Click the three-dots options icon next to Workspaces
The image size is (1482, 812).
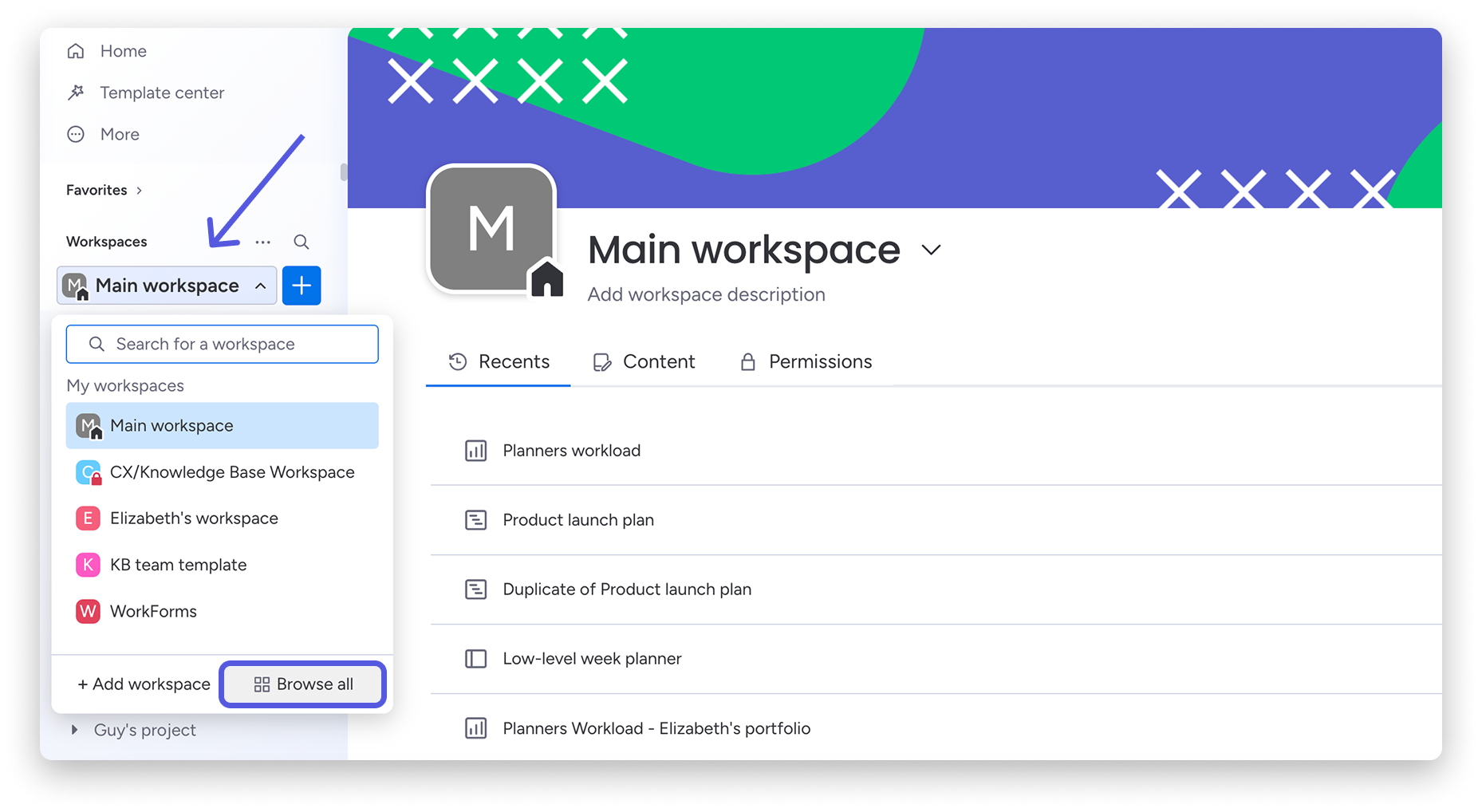(262, 242)
